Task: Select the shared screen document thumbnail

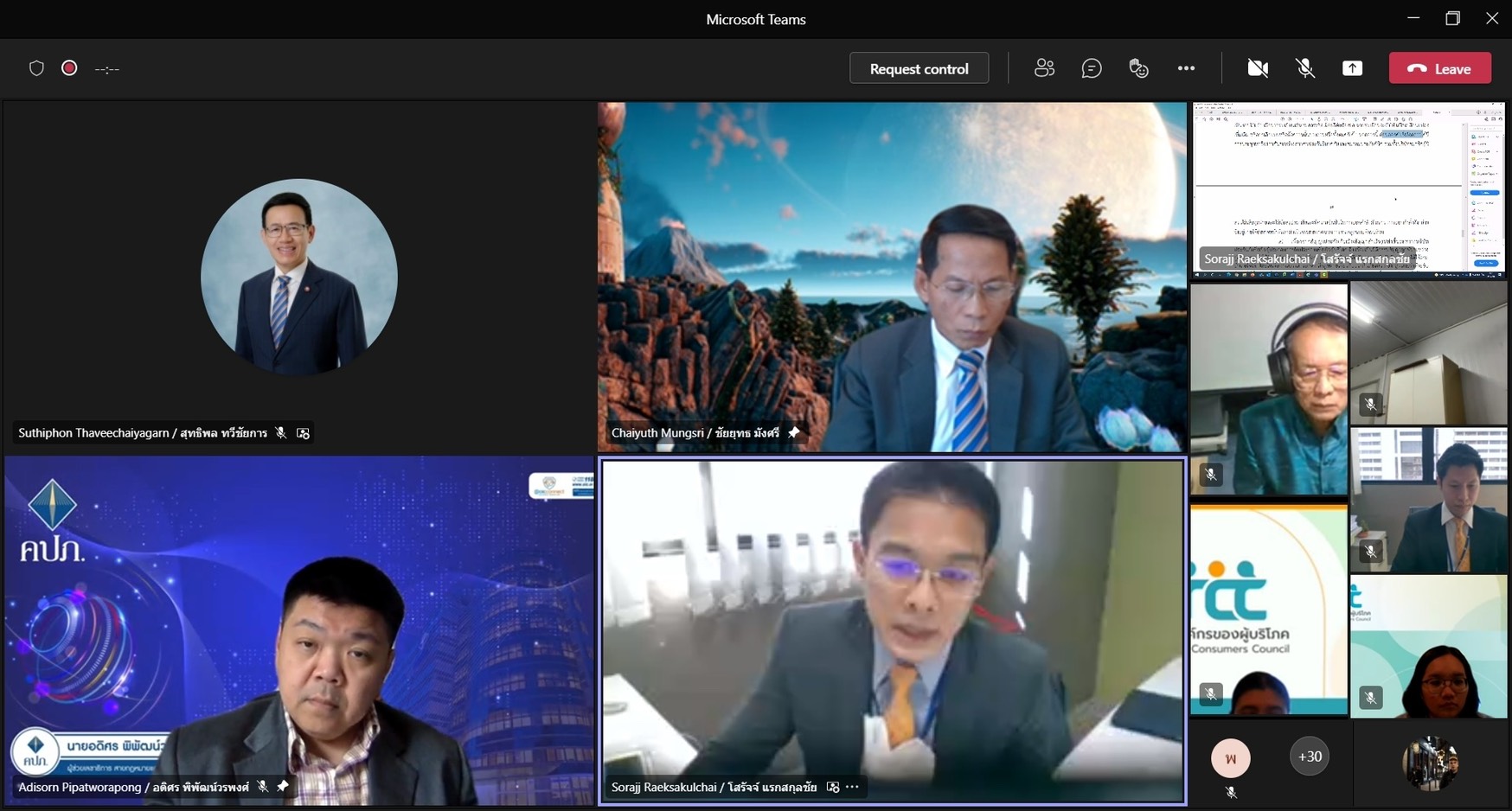Action: [x=1348, y=188]
